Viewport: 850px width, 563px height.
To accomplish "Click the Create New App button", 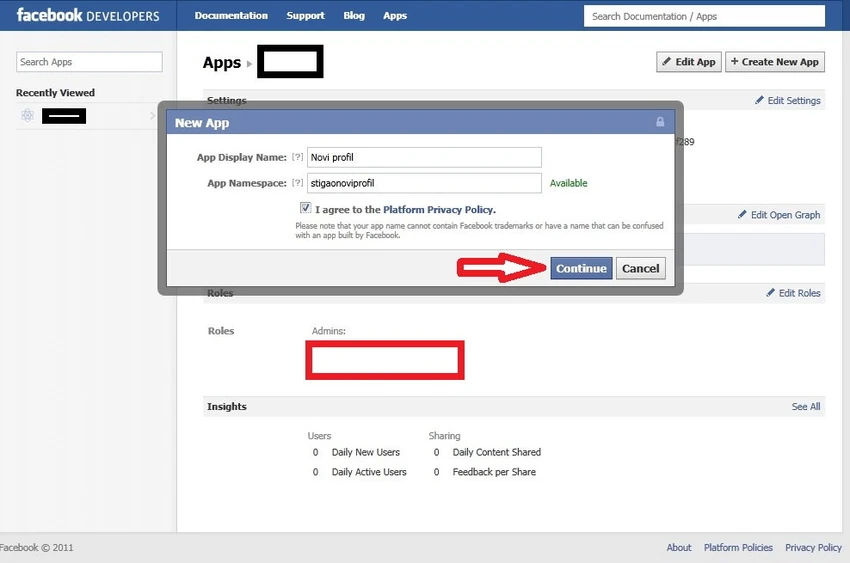I will tap(775, 62).
